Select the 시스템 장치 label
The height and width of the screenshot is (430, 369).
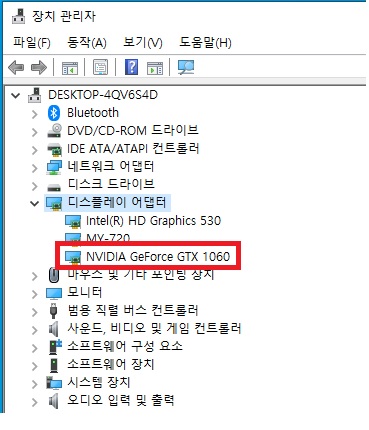click(99, 382)
